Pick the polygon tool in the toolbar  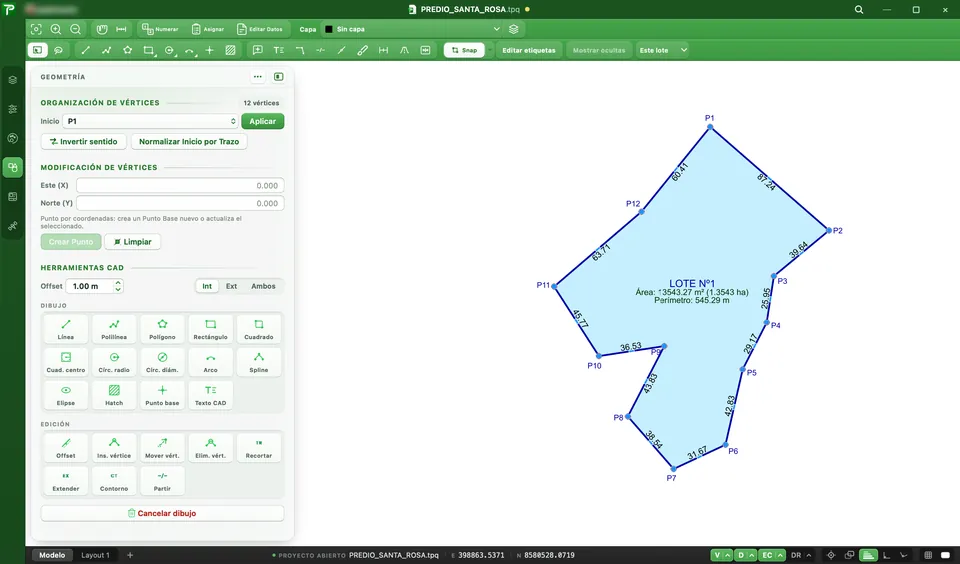[x=127, y=50]
